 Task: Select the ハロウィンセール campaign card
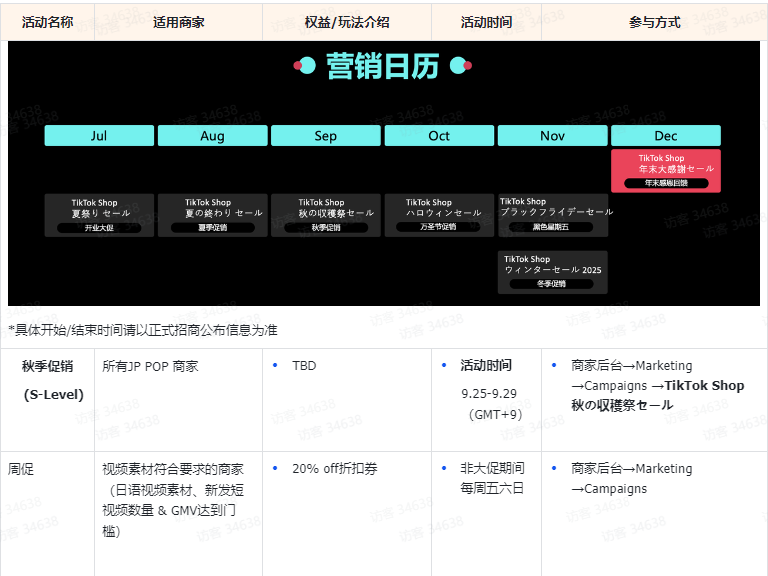click(x=439, y=216)
